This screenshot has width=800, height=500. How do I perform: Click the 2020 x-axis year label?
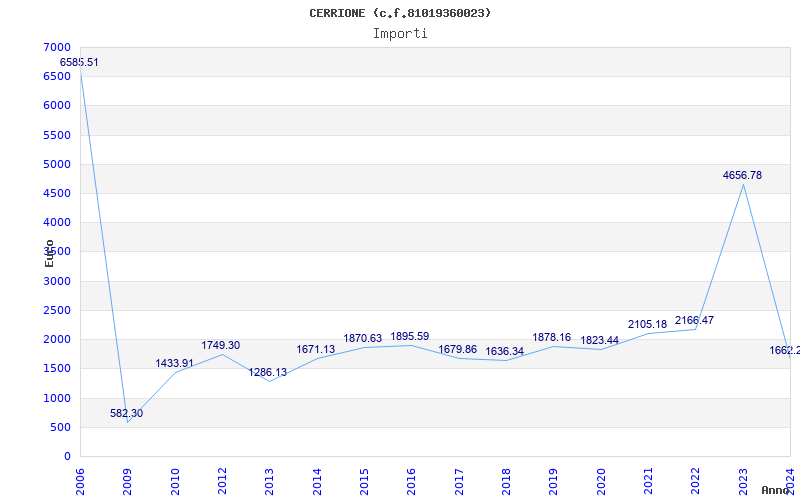pos(601,482)
